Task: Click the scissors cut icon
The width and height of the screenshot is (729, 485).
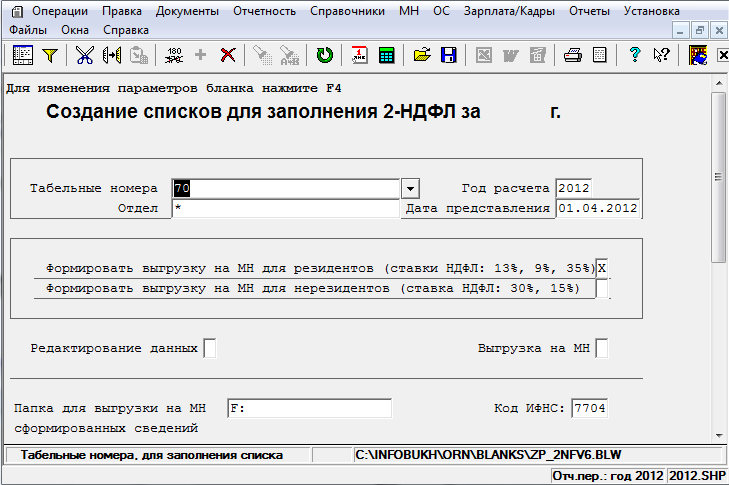Action: (x=84, y=56)
